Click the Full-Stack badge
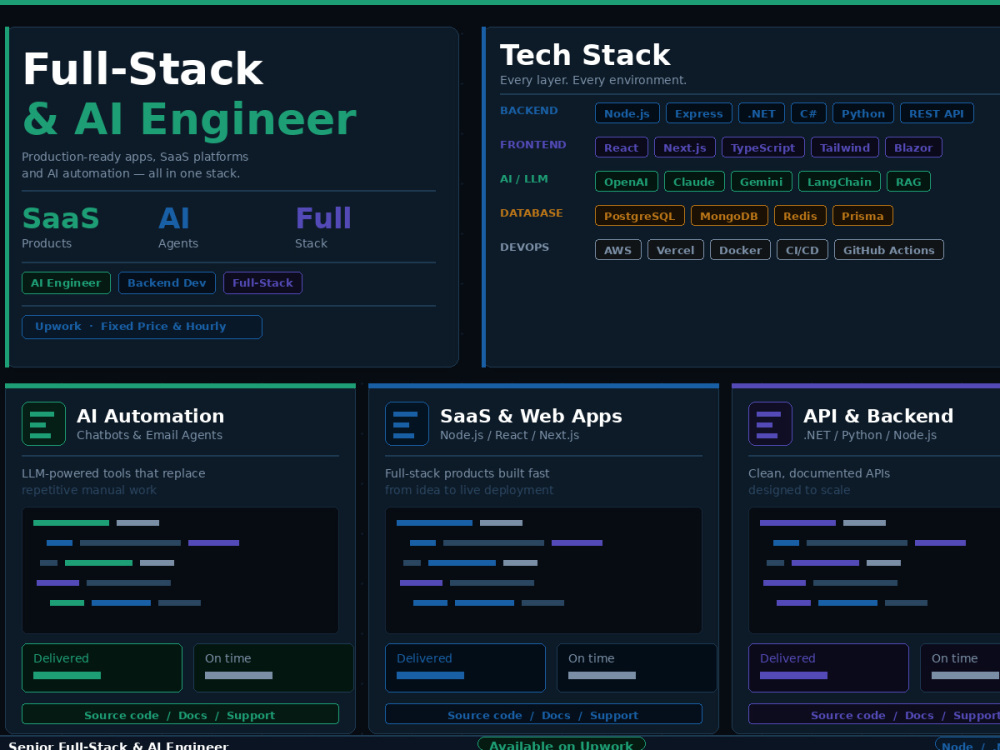Image resolution: width=1000 pixels, height=750 pixels. 263,283
